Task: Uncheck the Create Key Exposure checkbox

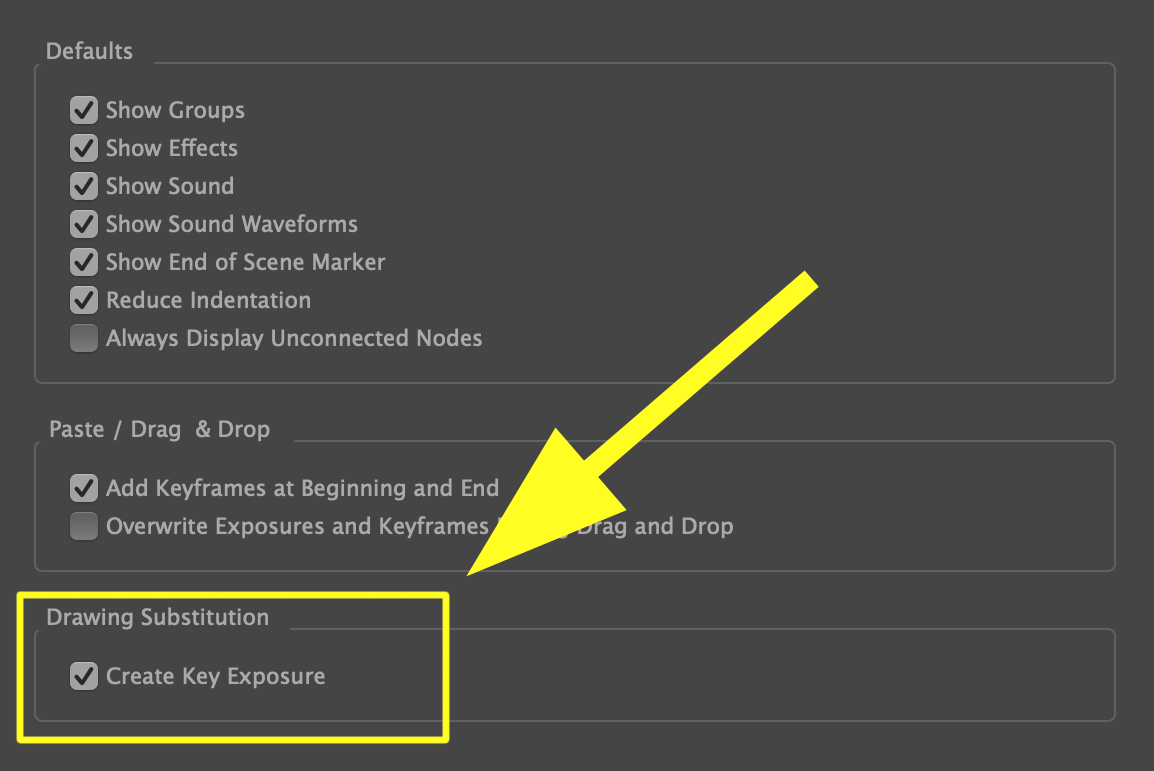Action: pyautogui.click(x=84, y=676)
